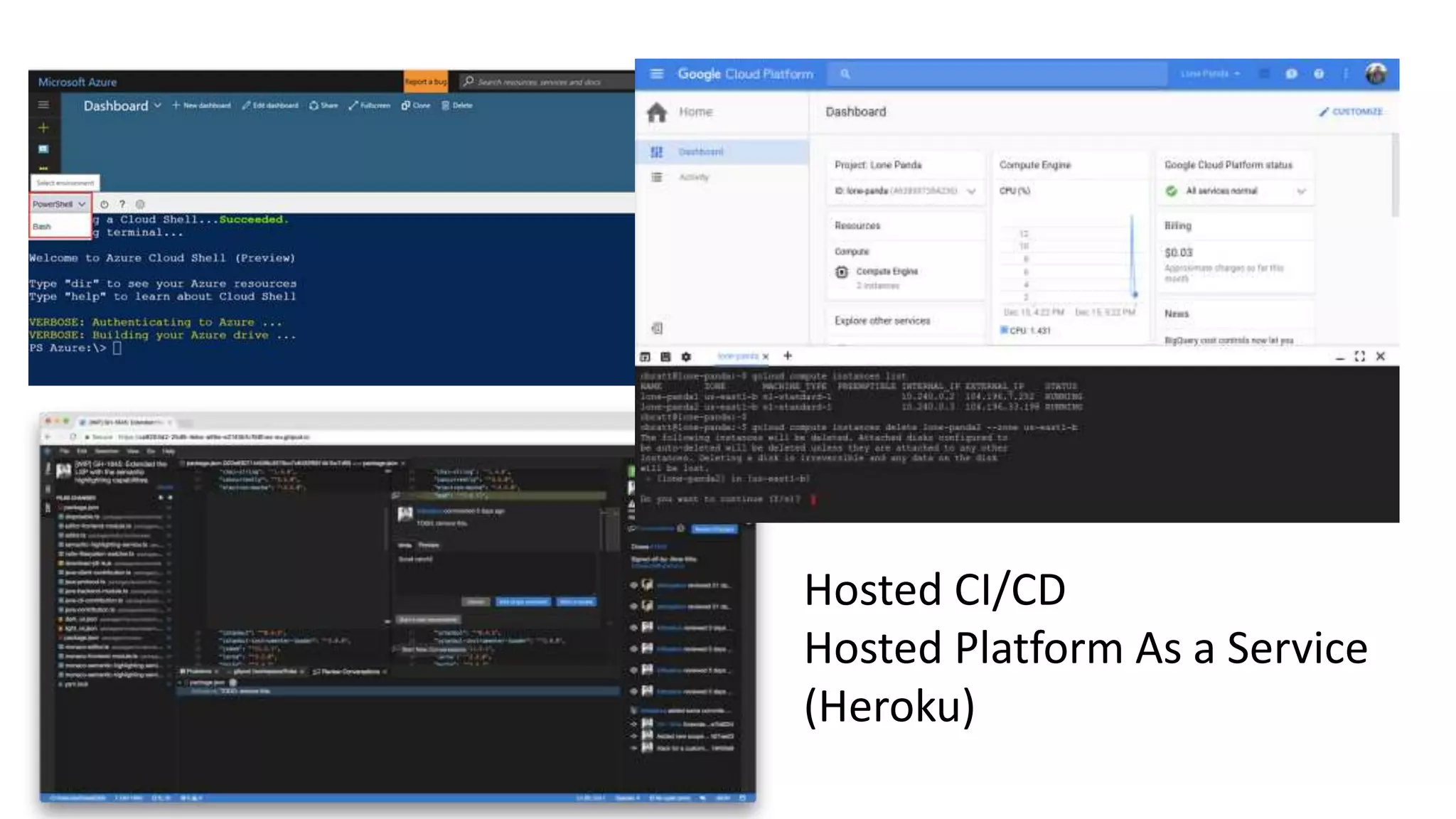
Task: Focus the Azure search resources field
Action: tap(547, 82)
